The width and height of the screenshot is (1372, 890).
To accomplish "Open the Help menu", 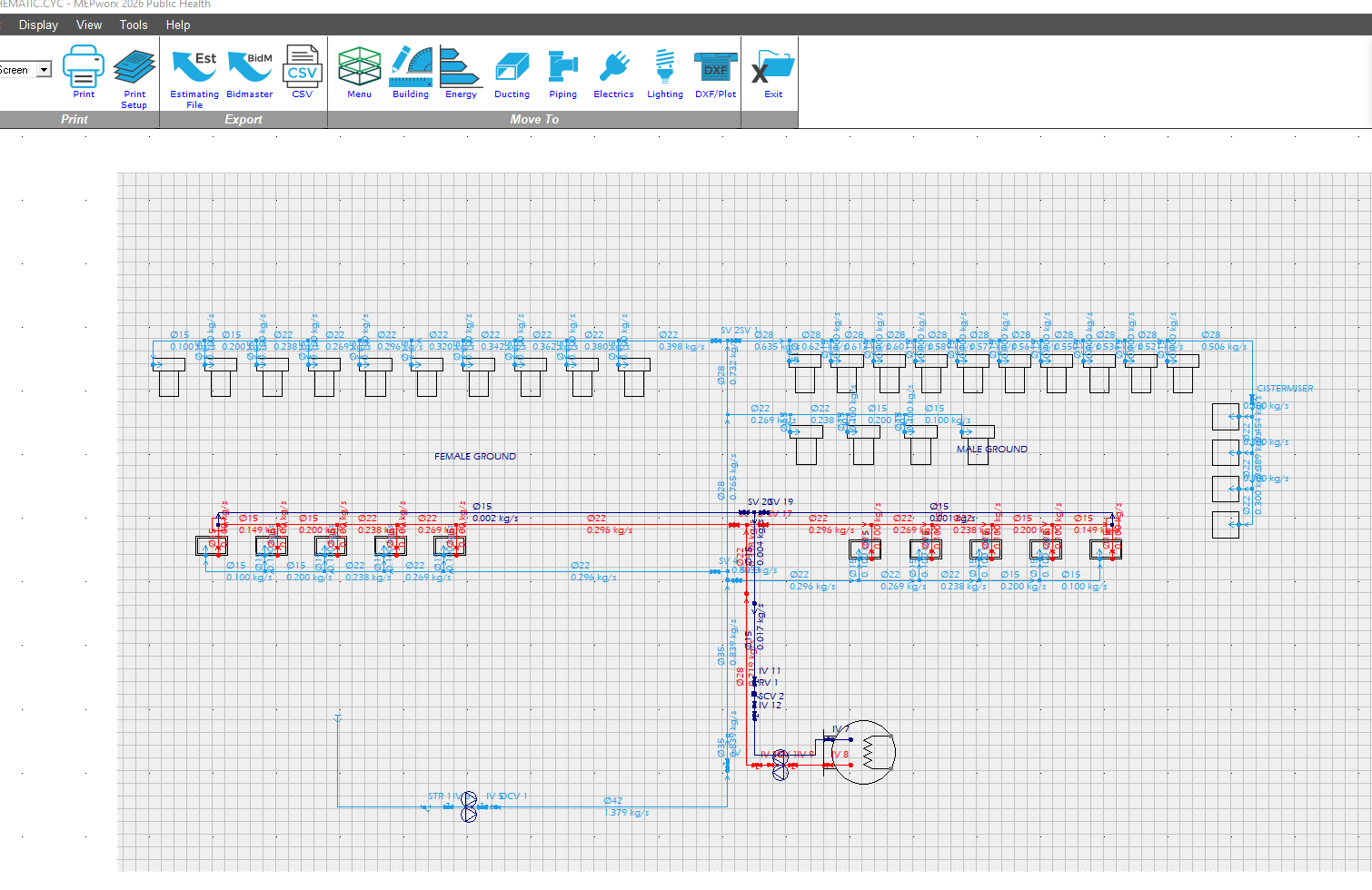I will (x=178, y=25).
